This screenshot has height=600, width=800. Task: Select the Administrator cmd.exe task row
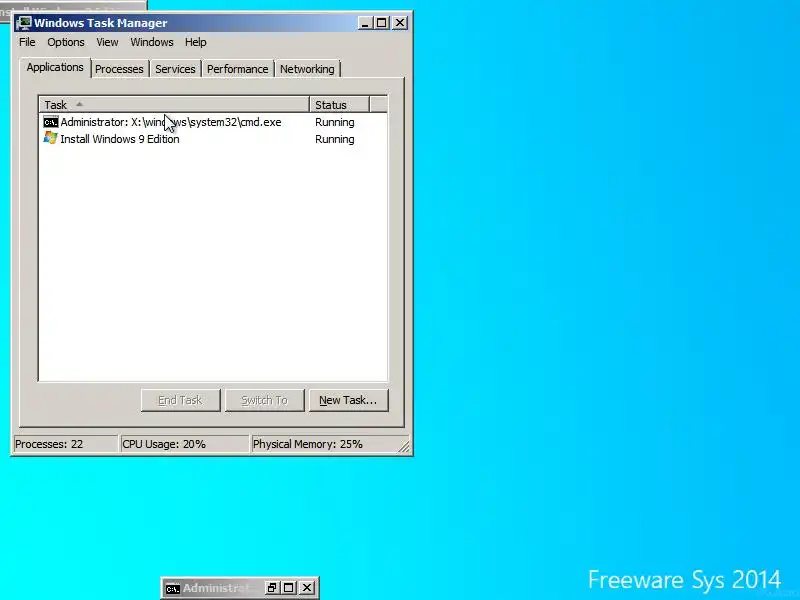pyautogui.click(x=213, y=122)
